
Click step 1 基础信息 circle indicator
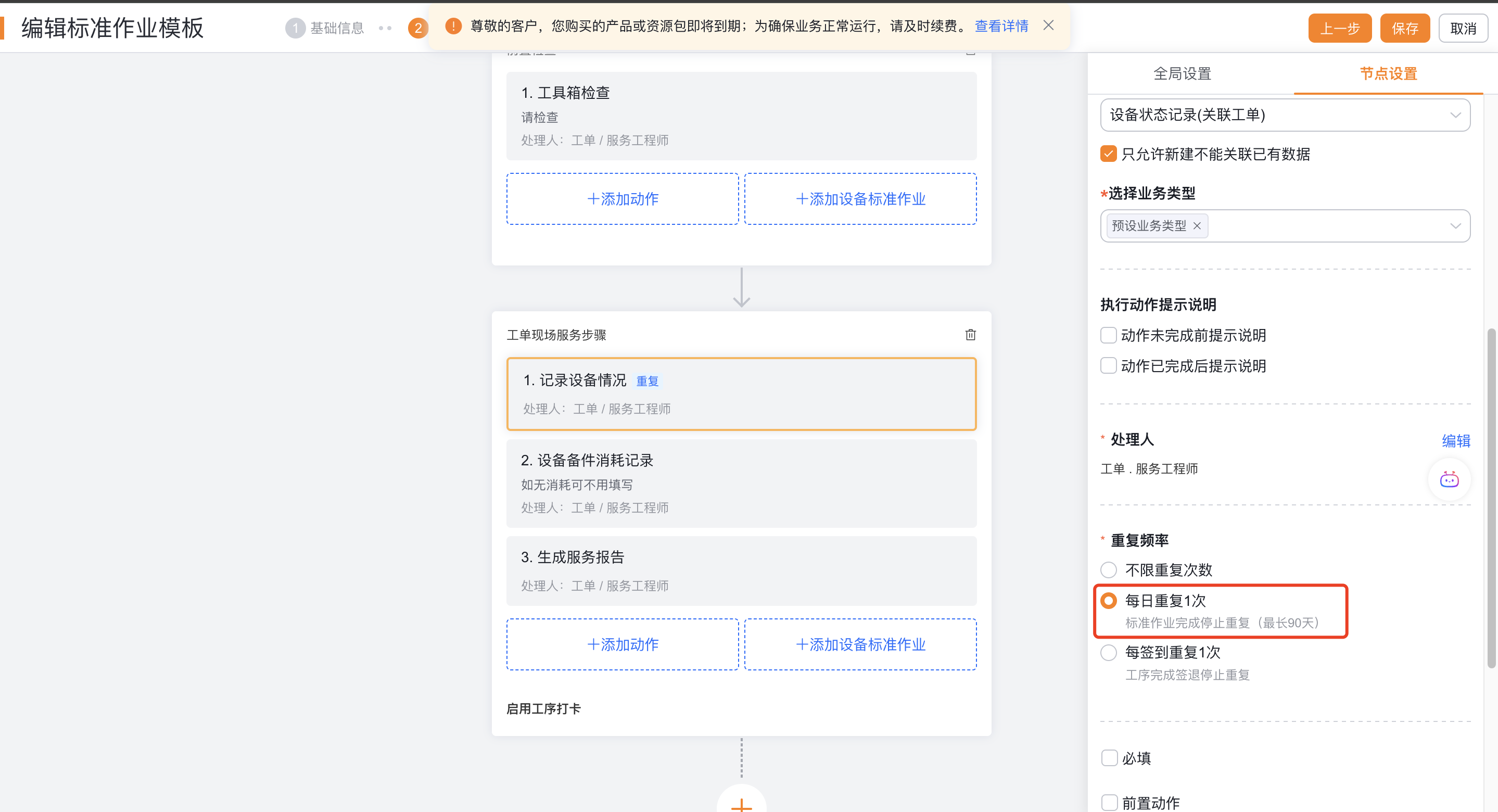(295, 28)
